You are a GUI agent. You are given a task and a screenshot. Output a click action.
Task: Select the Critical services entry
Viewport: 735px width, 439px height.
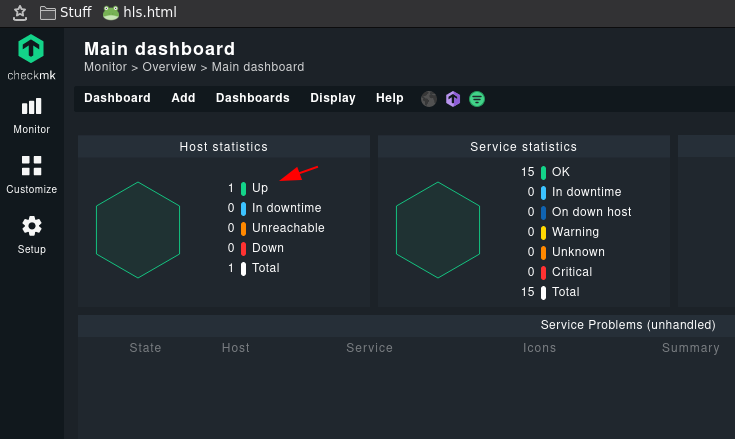(x=572, y=272)
